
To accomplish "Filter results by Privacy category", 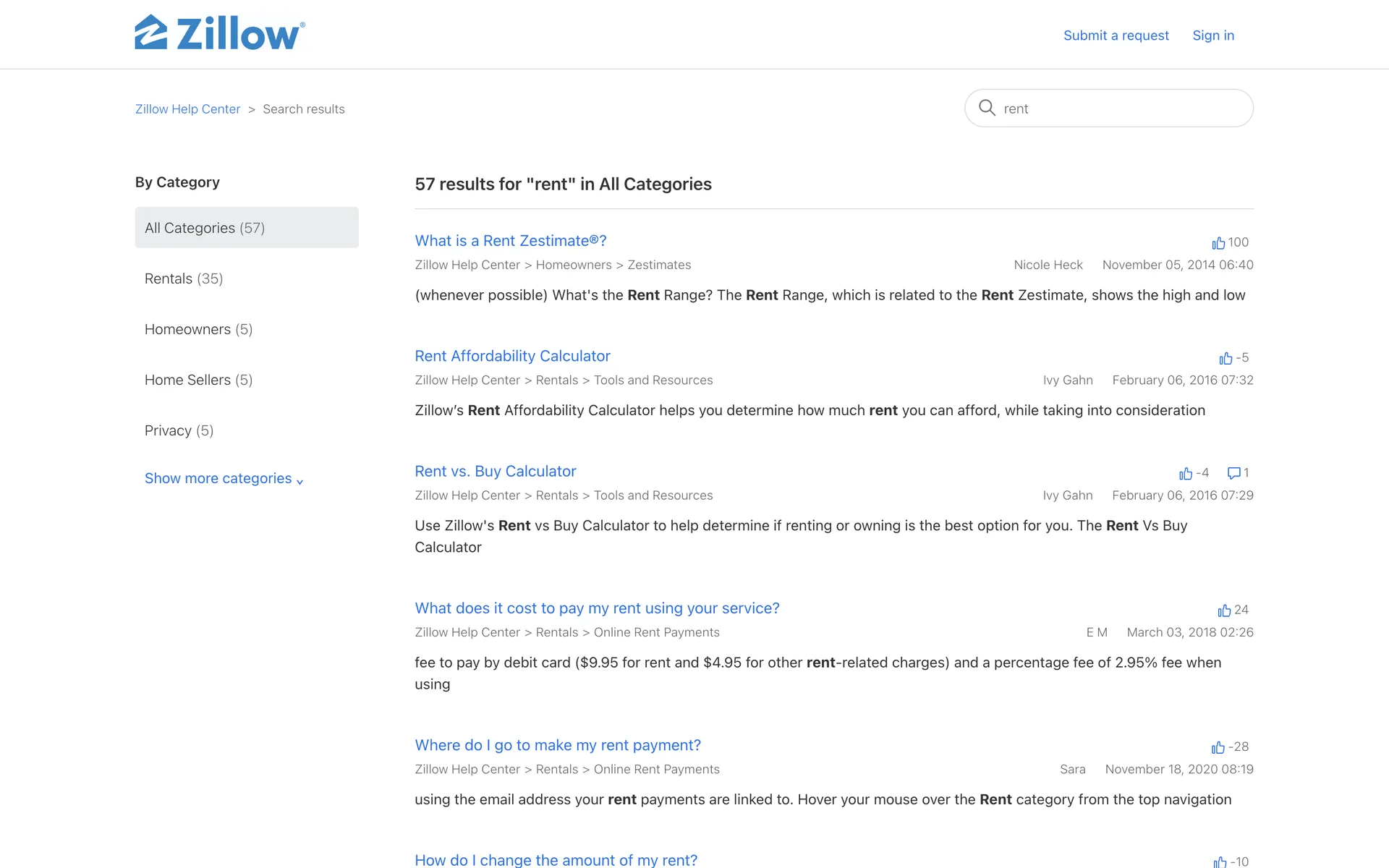I will pyautogui.click(x=179, y=430).
